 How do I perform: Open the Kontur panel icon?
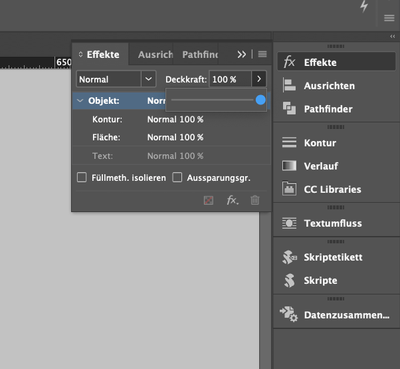289,143
